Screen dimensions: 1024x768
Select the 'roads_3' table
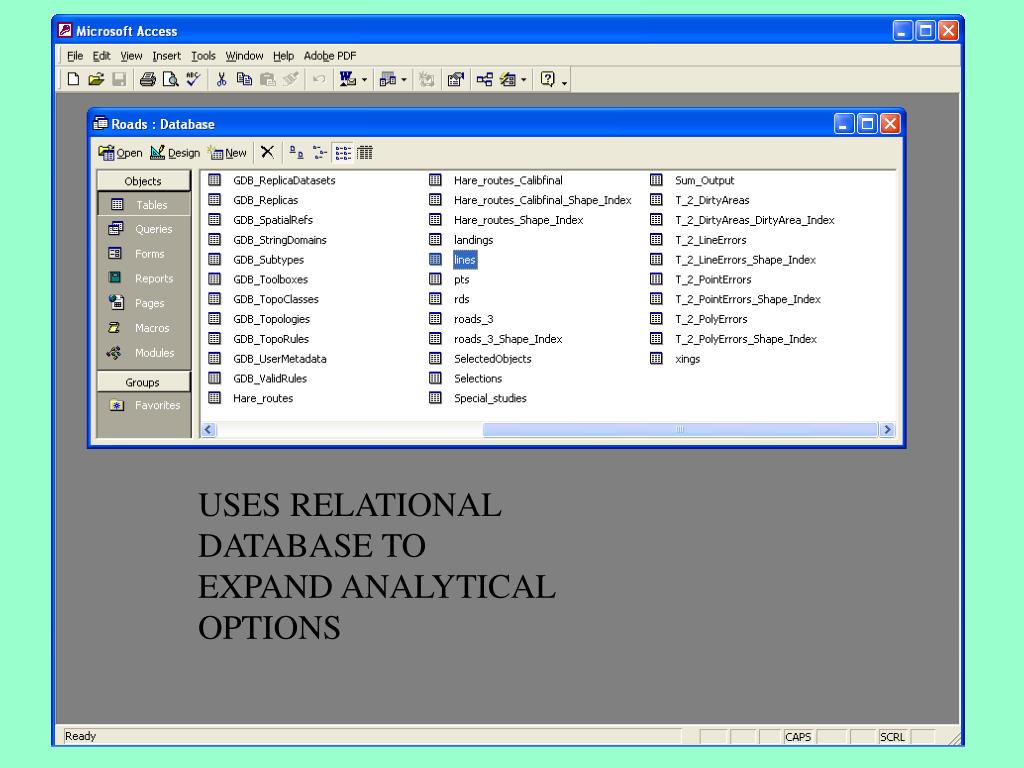click(x=473, y=319)
